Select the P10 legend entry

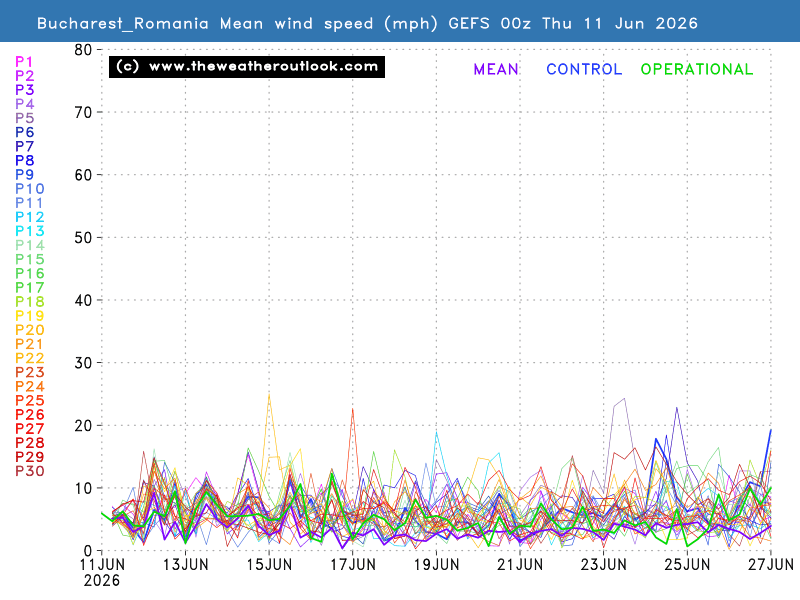[x=30, y=189]
